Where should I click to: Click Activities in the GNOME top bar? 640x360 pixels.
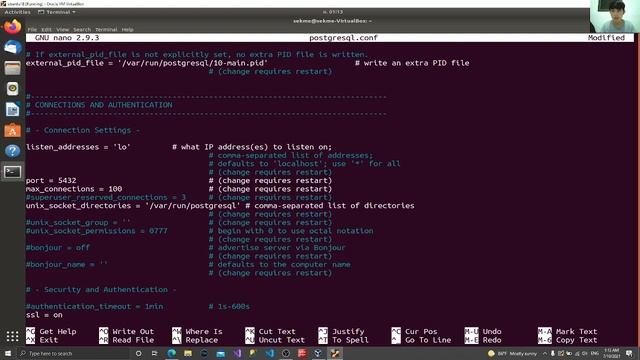[x=18, y=12]
